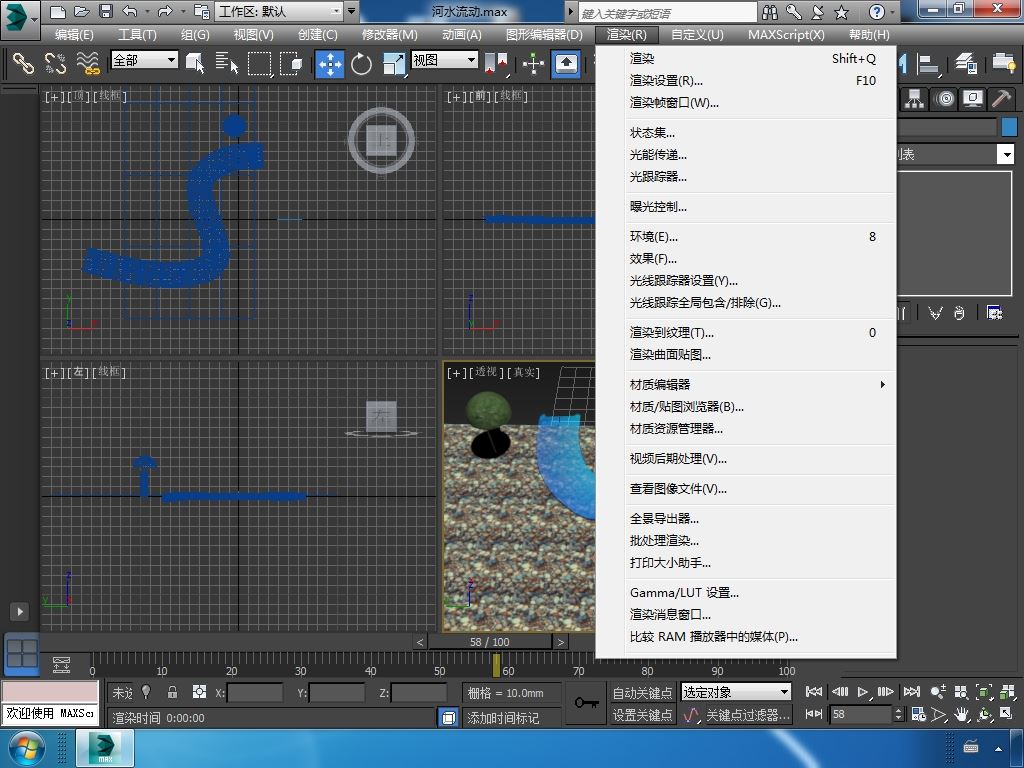Open the 工作区: 默认 workspace dropdown

coord(279,11)
